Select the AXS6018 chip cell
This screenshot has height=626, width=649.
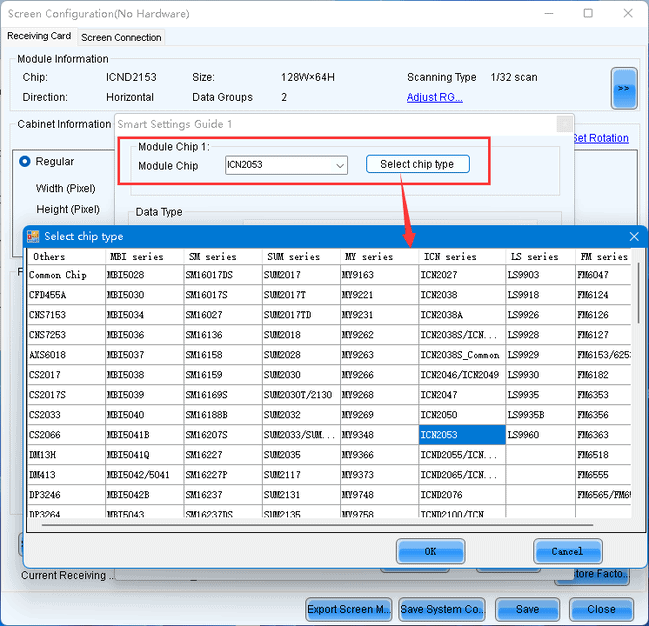click(x=66, y=355)
